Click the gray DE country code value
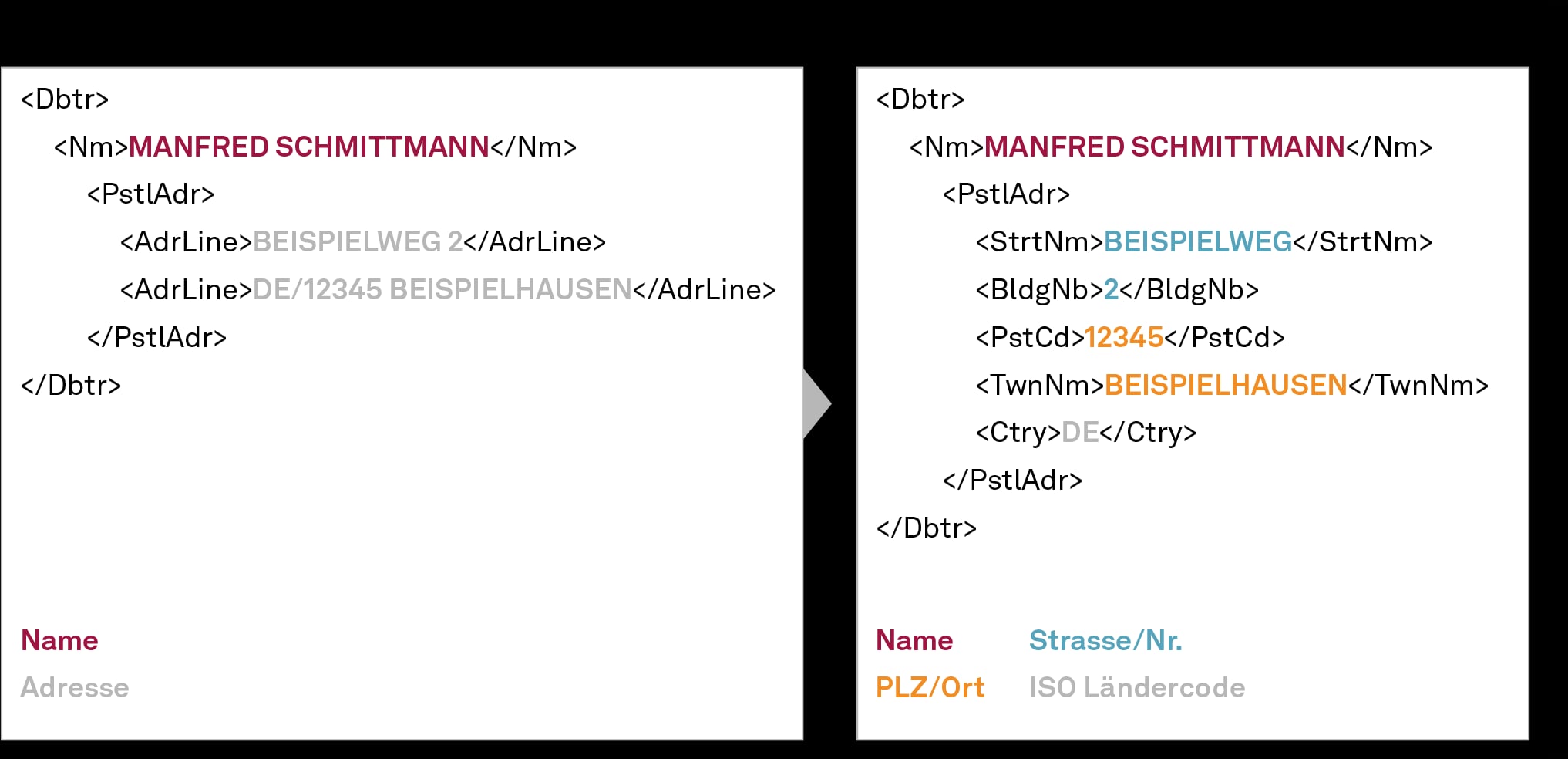 pyautogui.click(x=1080, y=433)
